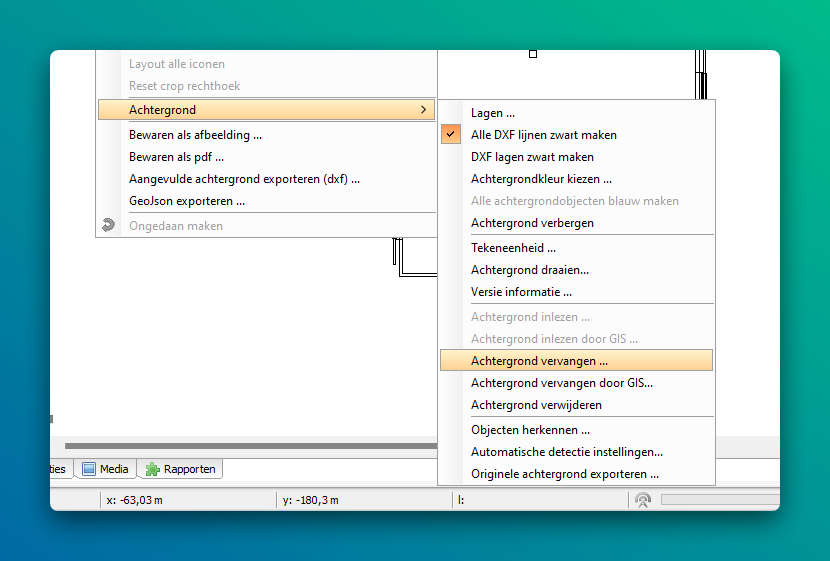Choose 'Bewaren als pdf ...'
The width and height of the screenshot is (830, 561).
tap(176, 157)
